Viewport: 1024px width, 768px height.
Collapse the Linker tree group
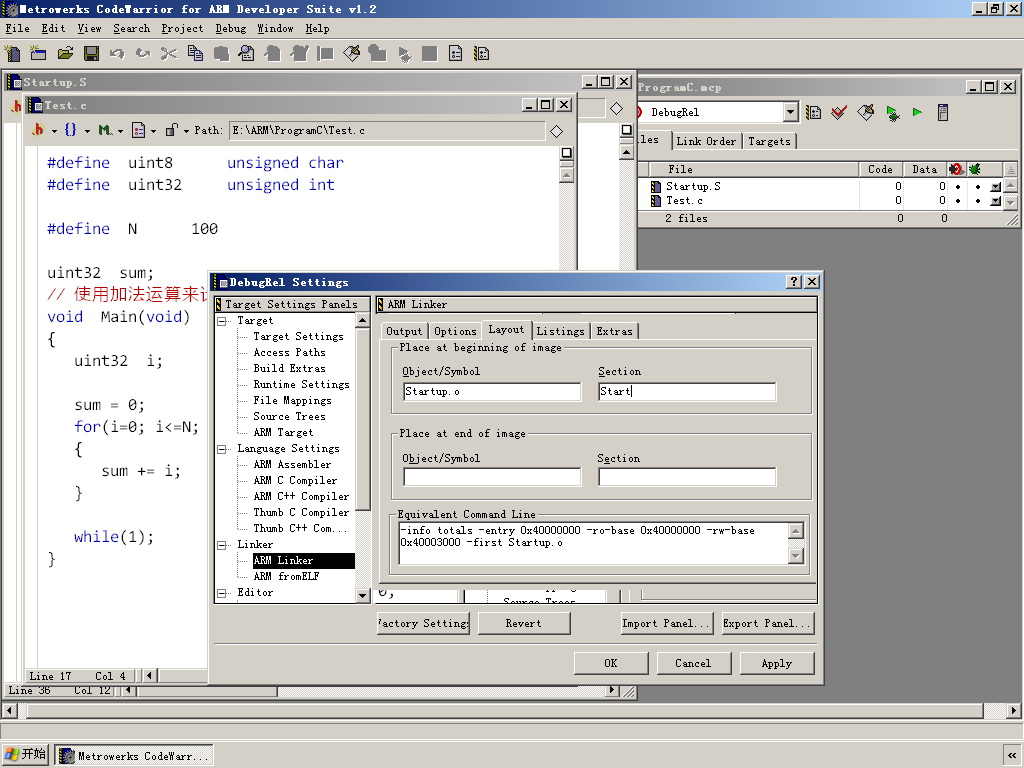coord(222,545)
